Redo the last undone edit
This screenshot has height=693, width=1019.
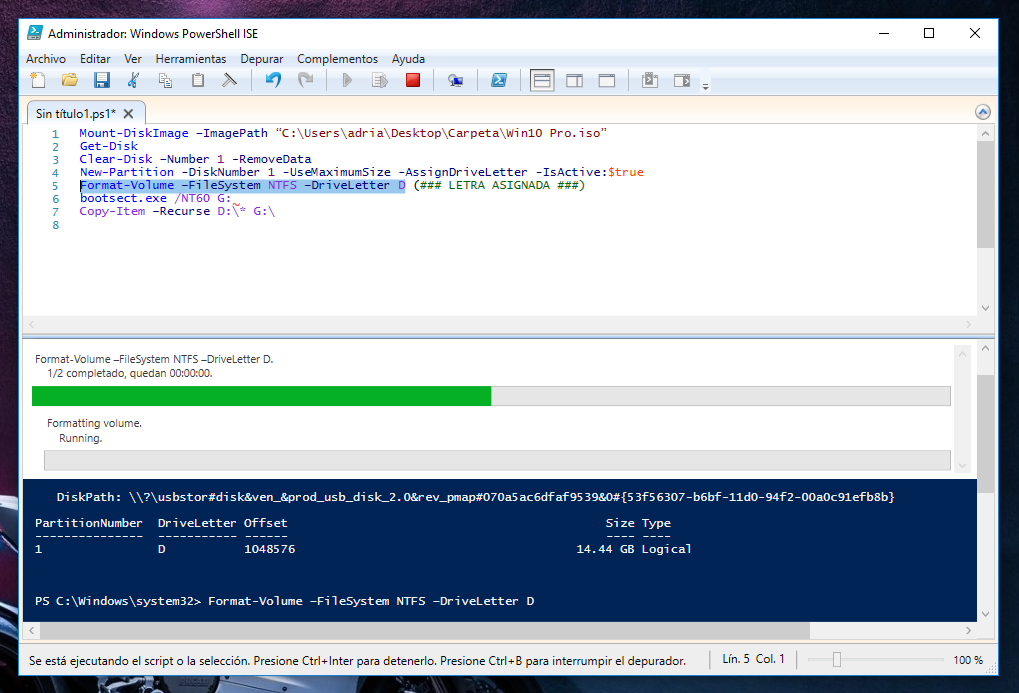pos(305,81)
